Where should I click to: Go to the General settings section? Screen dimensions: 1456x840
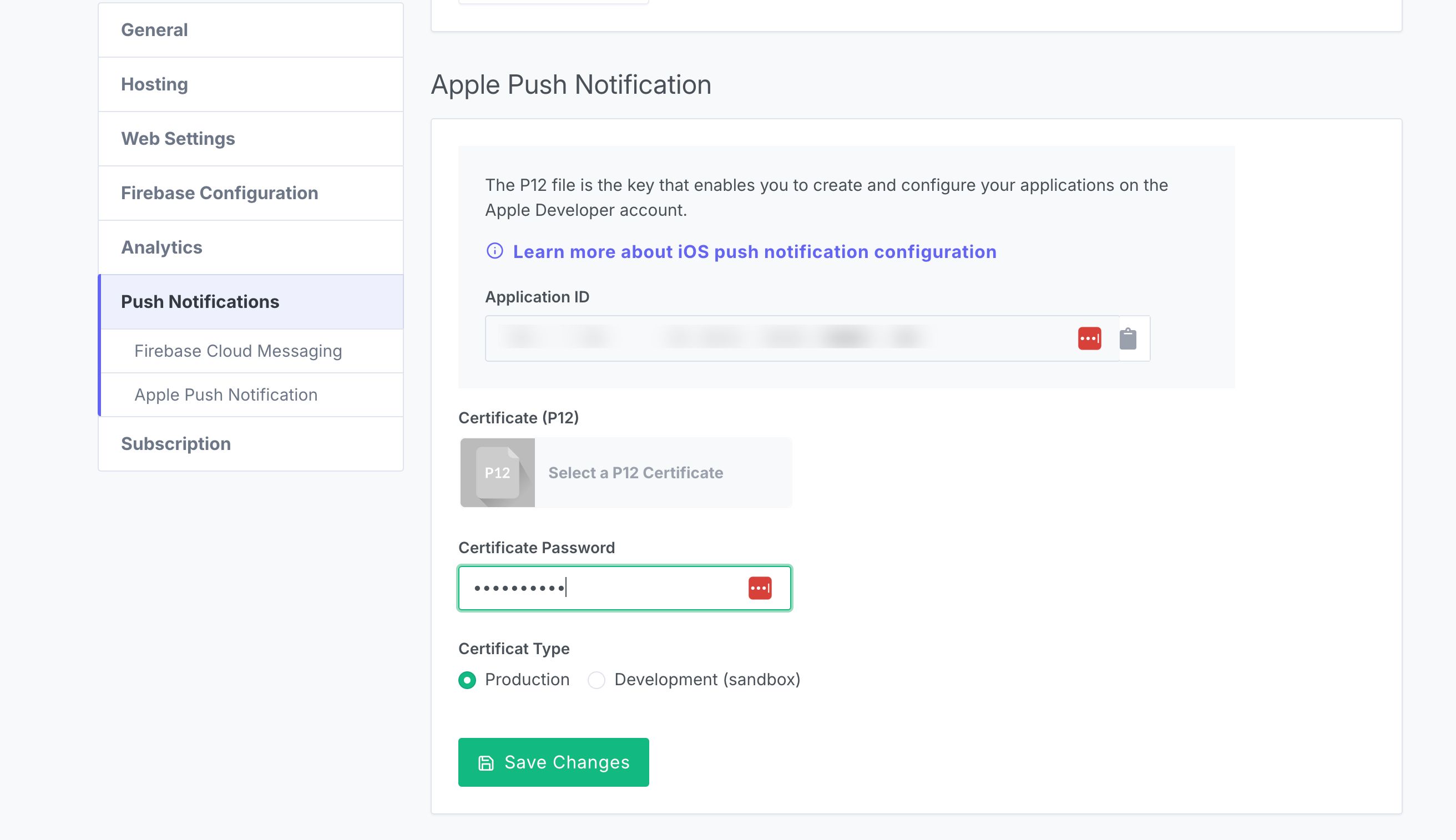(154, 30)
